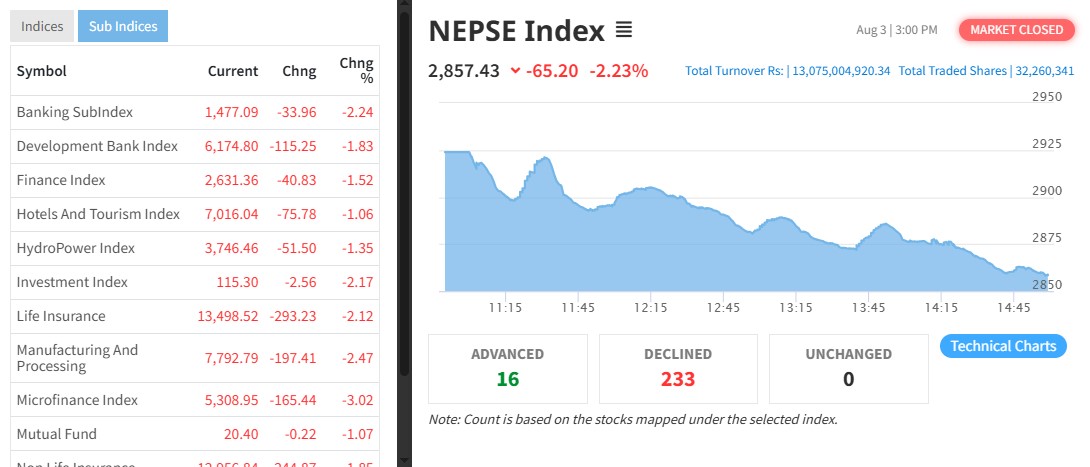Click the Market Closed status badge
Image resolution: width=1090 pixels, height=467 pixels.
[x=1016, y=30]
